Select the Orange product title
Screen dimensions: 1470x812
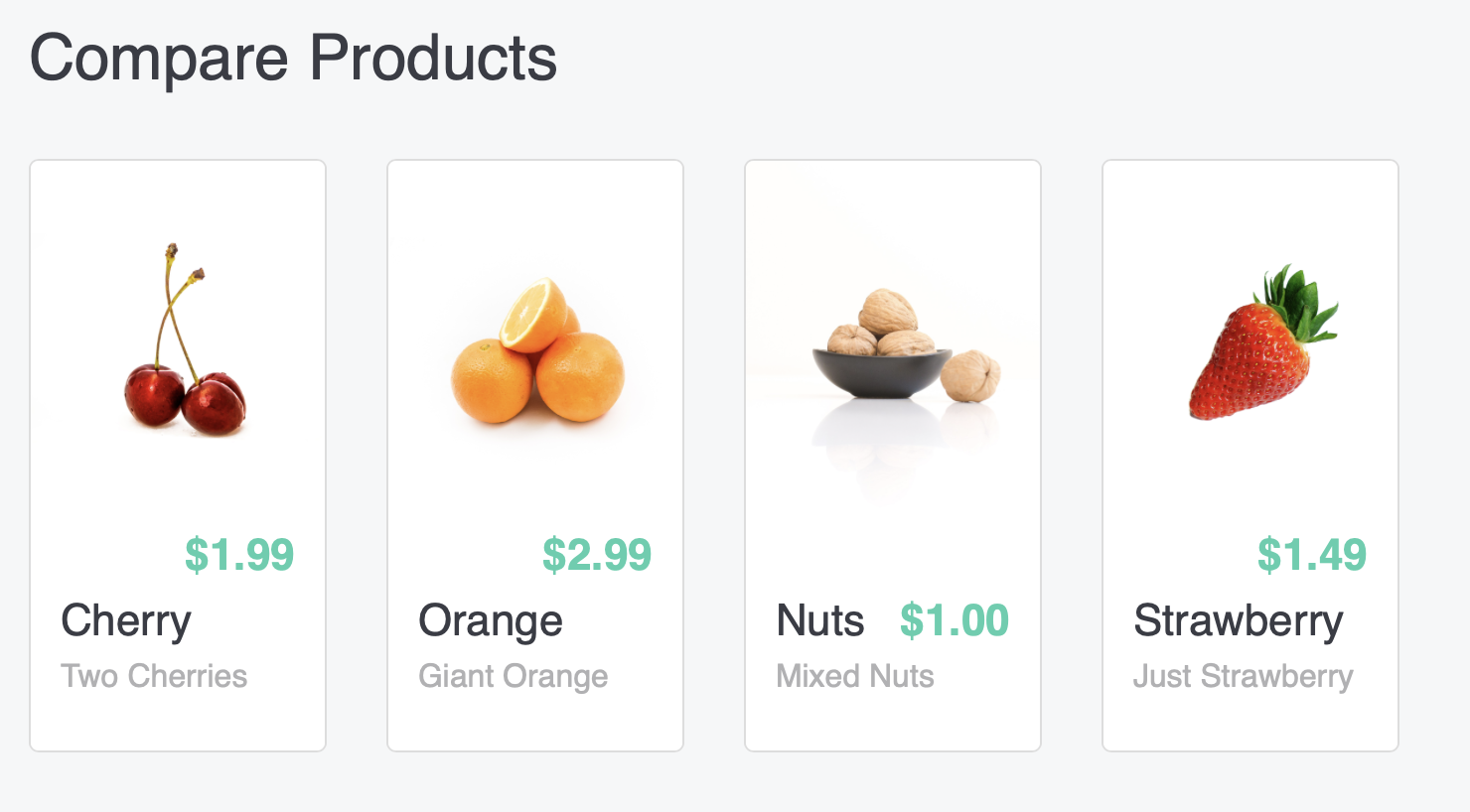pyautogui.click(x=491, y=620)
